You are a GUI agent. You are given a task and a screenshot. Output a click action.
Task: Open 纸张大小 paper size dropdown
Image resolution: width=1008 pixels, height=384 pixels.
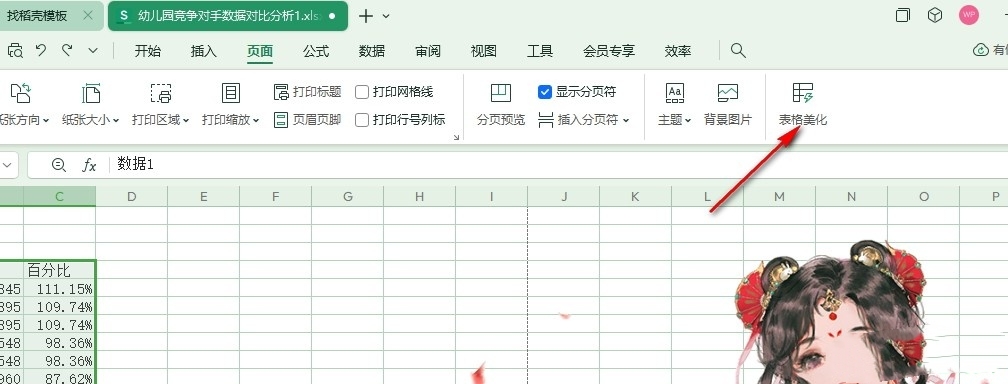pyautogui.click(x=91, y=120)
